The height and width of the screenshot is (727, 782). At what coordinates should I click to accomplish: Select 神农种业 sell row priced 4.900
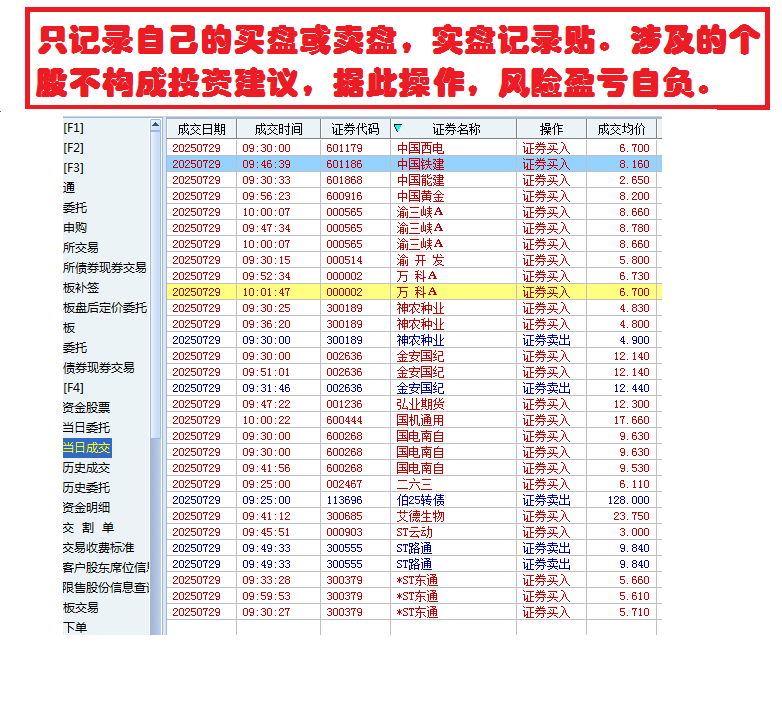pos(414,340)
